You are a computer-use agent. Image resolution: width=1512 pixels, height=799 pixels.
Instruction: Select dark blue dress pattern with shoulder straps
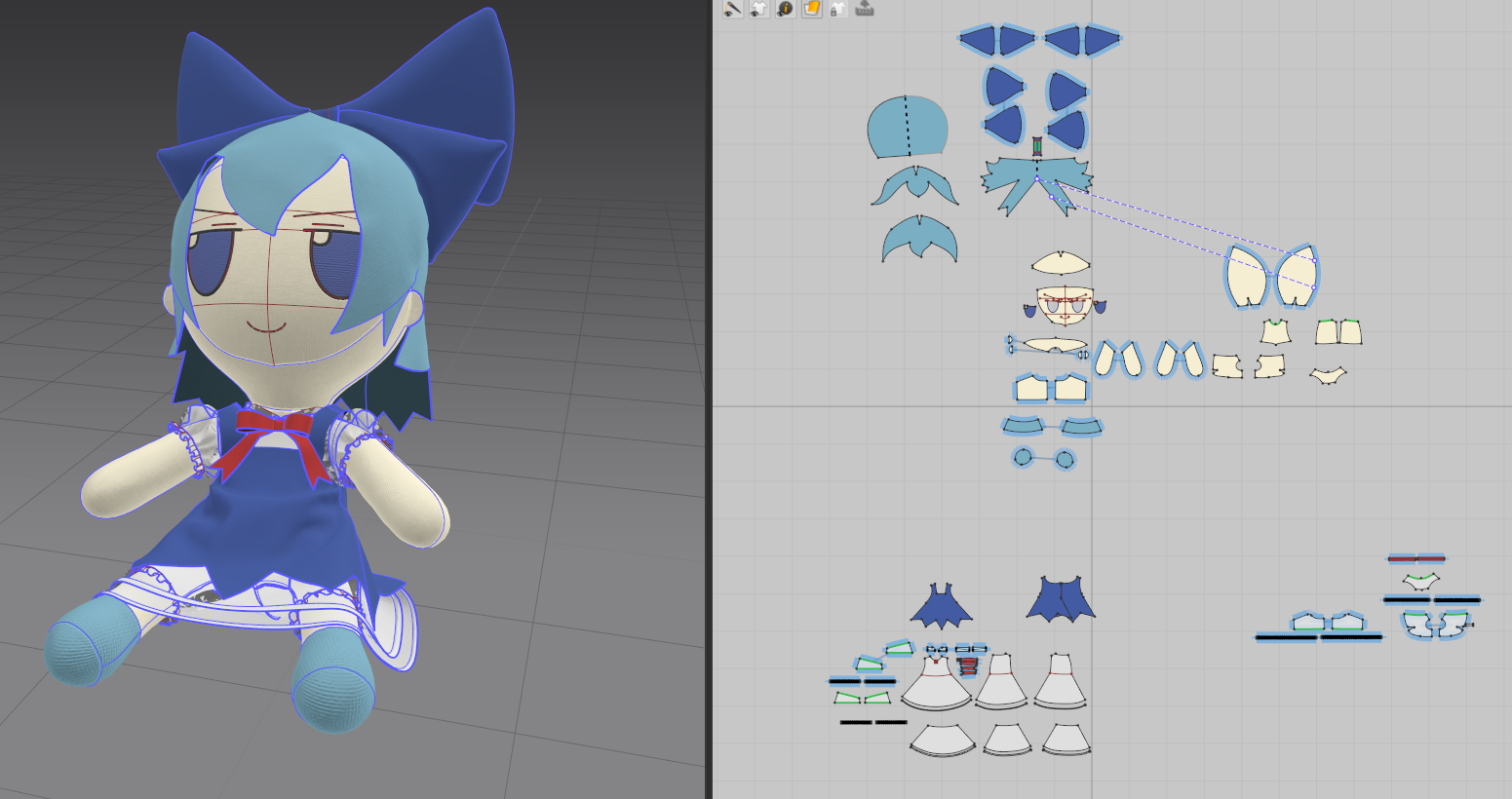pyautogui.click(x=942, y=606)
